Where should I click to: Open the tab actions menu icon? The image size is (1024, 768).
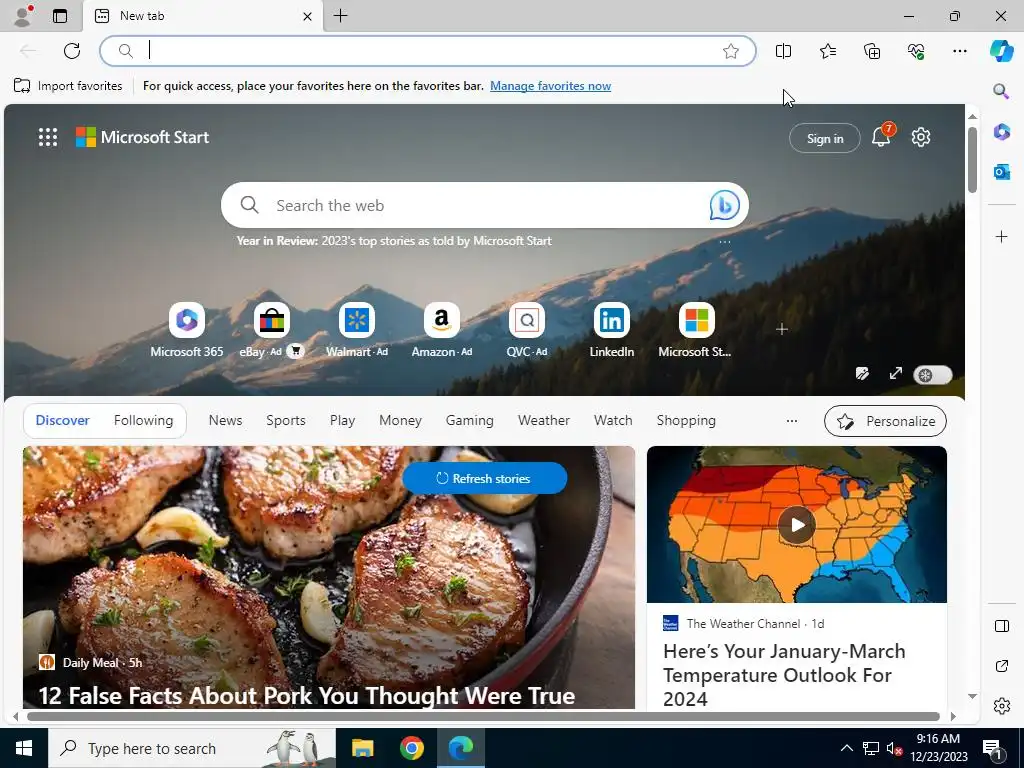(60, 16)
